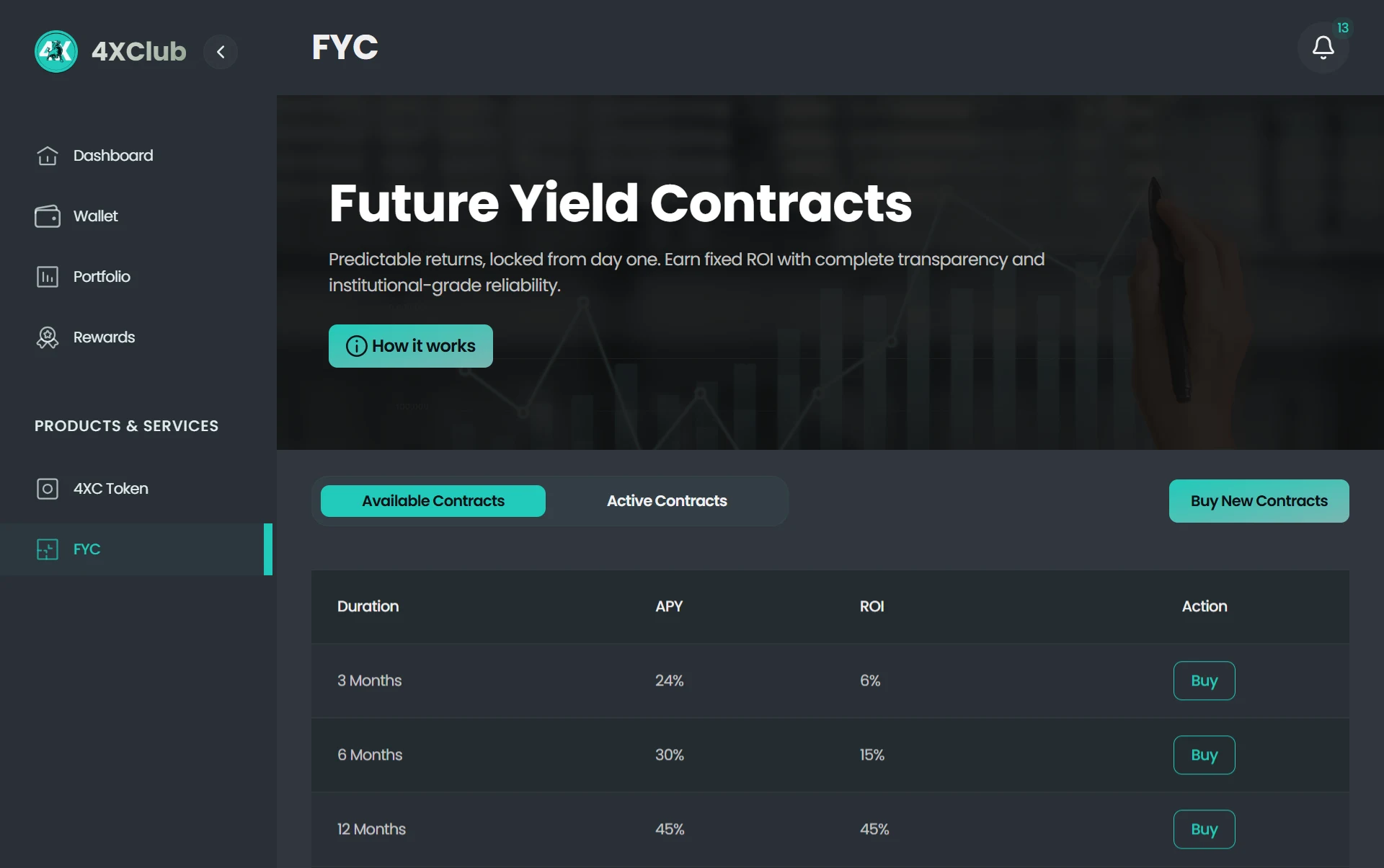Collapse the sidebar with the chevron
This screenshot has width=1384, height=868.
coord(221,52)
